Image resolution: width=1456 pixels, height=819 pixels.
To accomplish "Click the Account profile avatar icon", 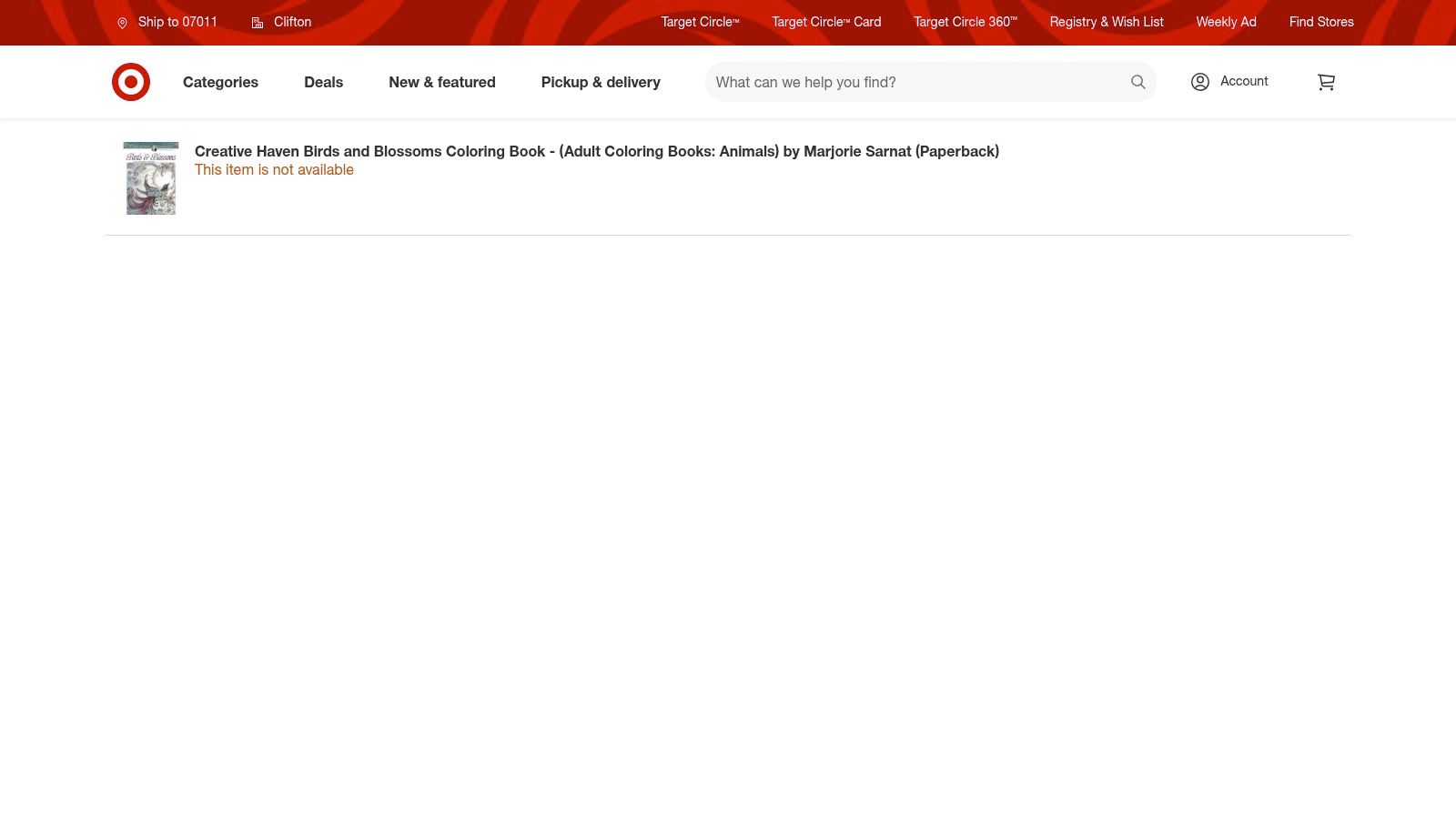I will [1199, 81].
